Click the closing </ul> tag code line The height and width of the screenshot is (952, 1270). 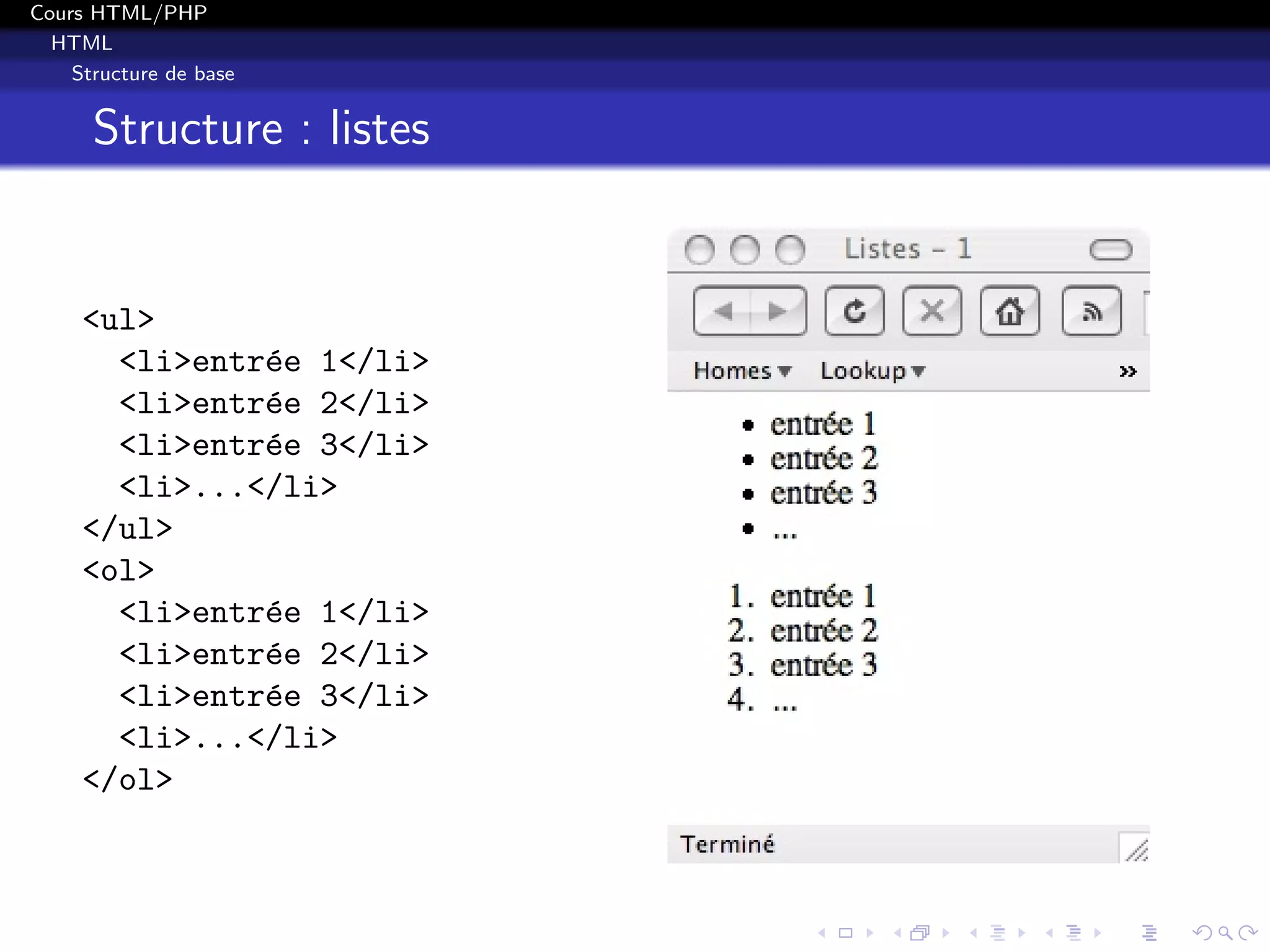coord(128,529)
